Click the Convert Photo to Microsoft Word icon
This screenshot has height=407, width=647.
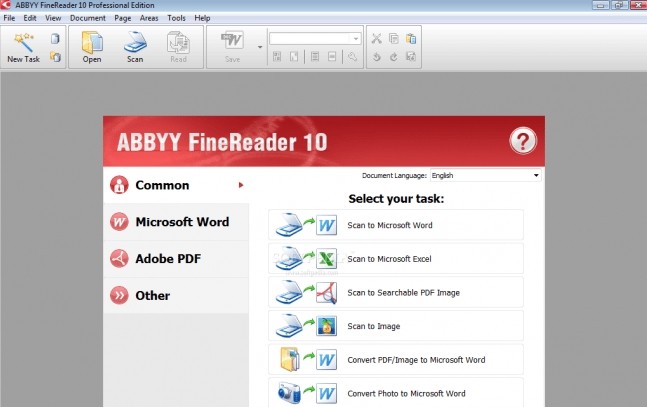point(308,392)
